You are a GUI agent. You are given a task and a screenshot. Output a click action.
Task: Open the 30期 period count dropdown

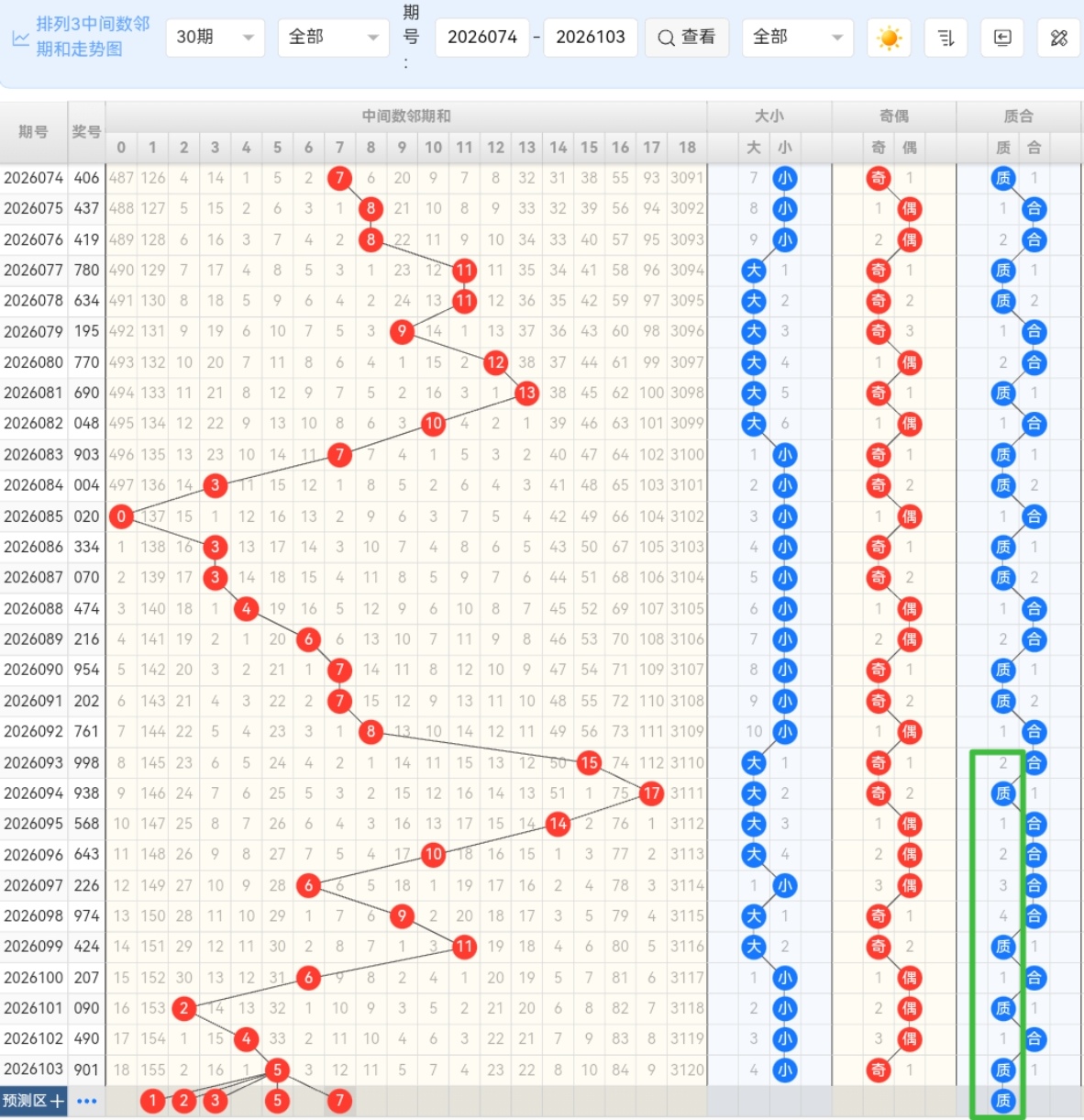point(215,38)
